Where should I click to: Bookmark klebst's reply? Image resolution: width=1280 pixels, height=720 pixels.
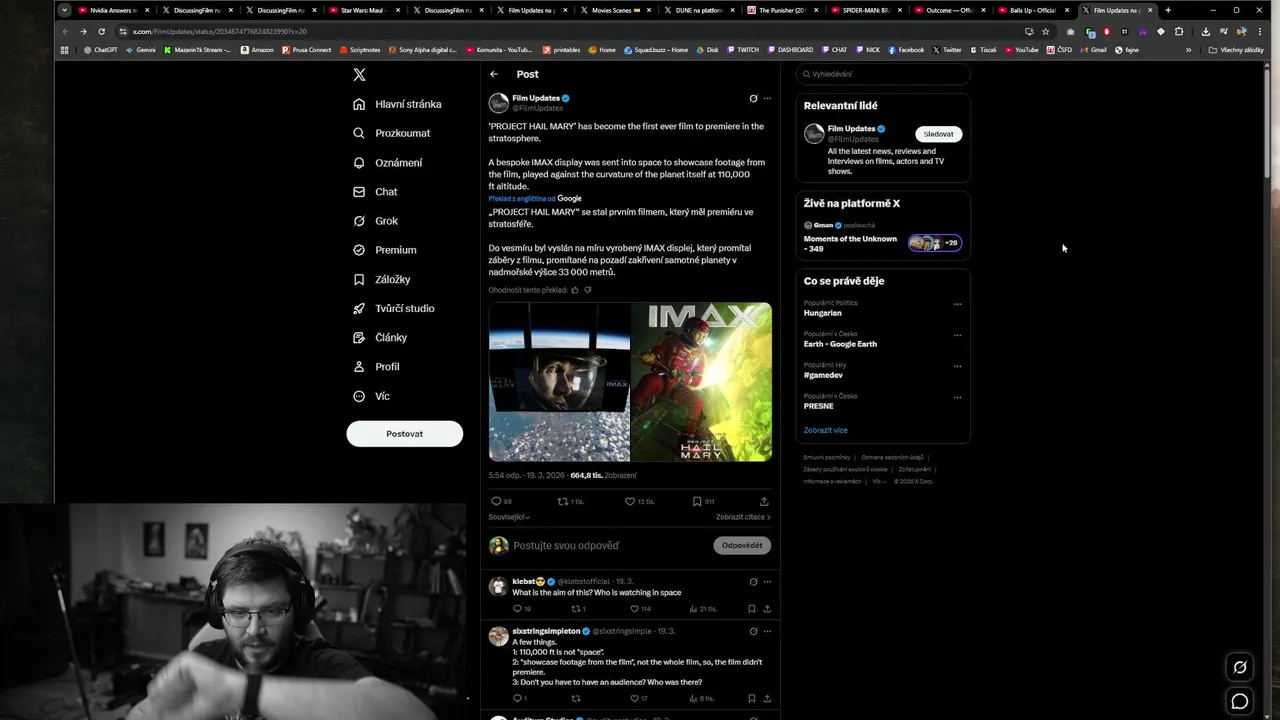pyautogui.click(x=751, y=608)
